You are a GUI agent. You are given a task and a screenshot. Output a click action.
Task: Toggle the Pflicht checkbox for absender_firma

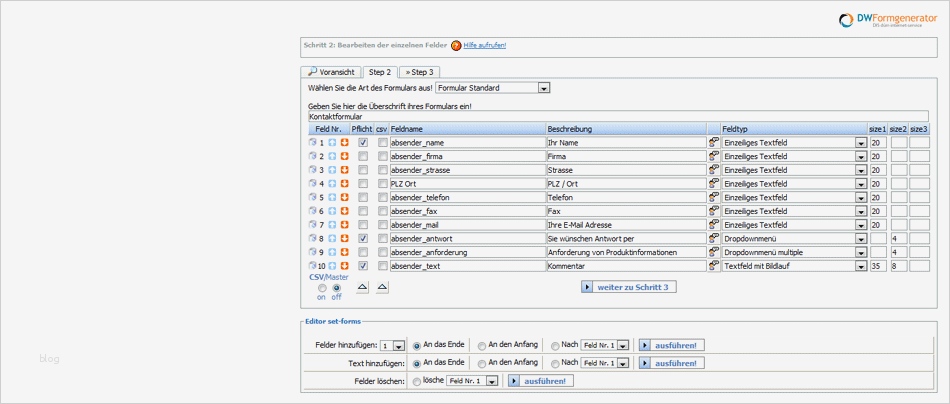(x=363, y=157)
